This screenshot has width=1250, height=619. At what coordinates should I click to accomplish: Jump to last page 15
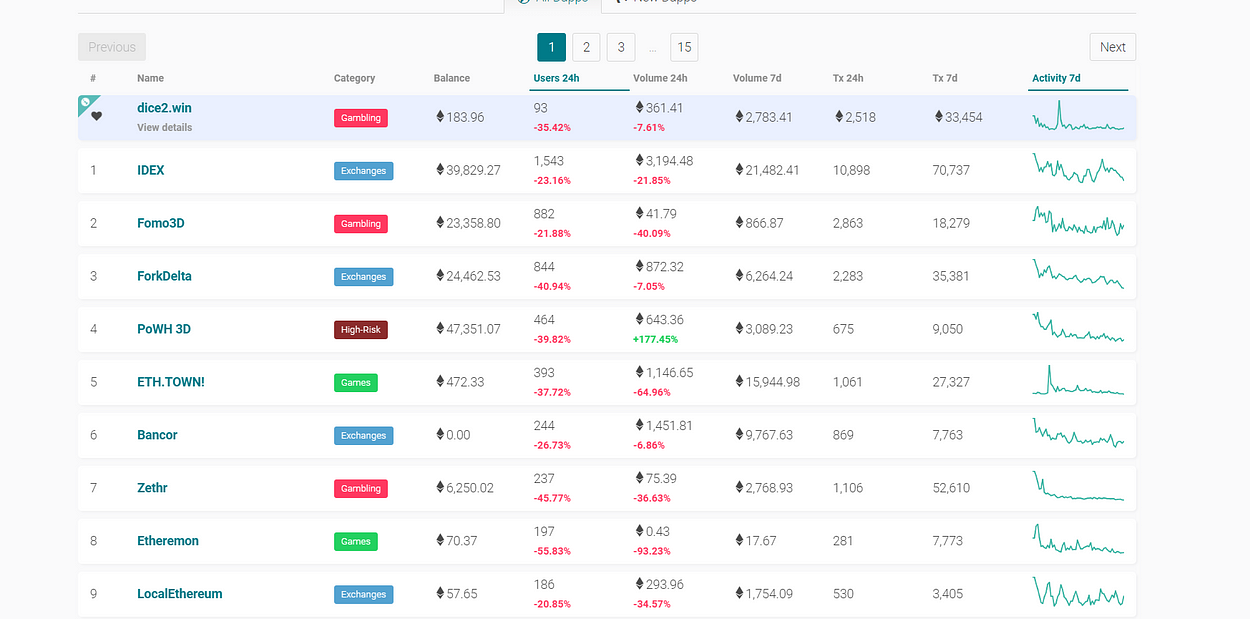click(x=684, y=47)
